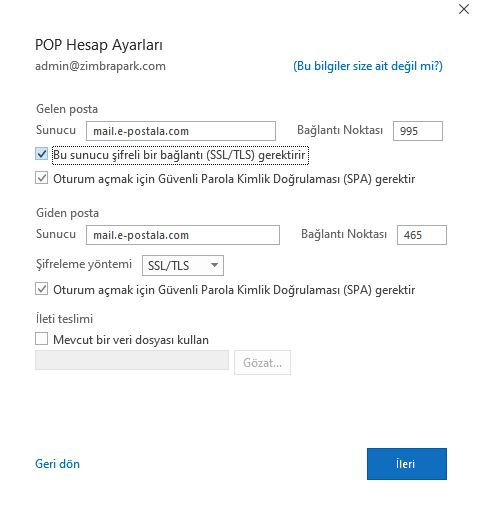
Task: Click the İleri button
Action: click(x=407, y=464)
